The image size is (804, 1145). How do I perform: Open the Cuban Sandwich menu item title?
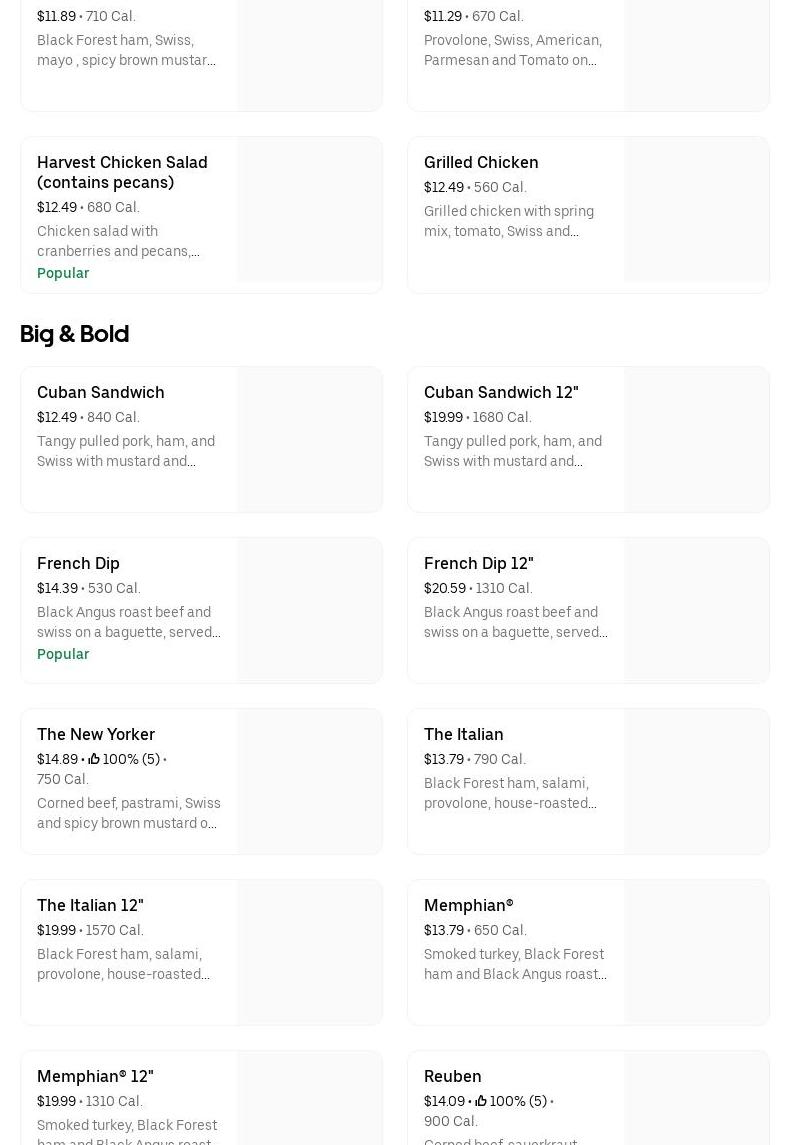[101, 392]
